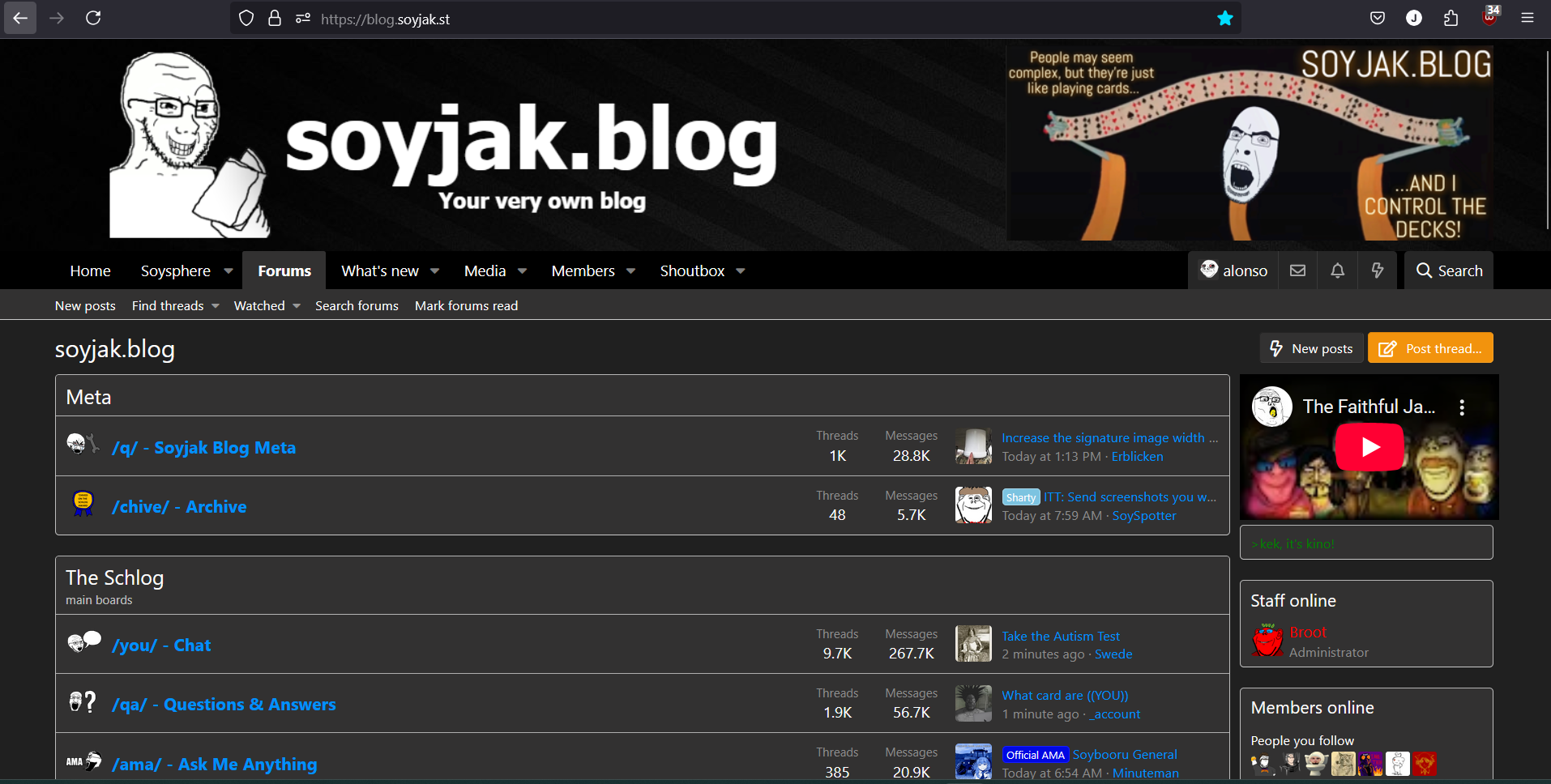The image size is (1551, 784).
Task: Click Broot administrator name
Action: (1308, 632)
